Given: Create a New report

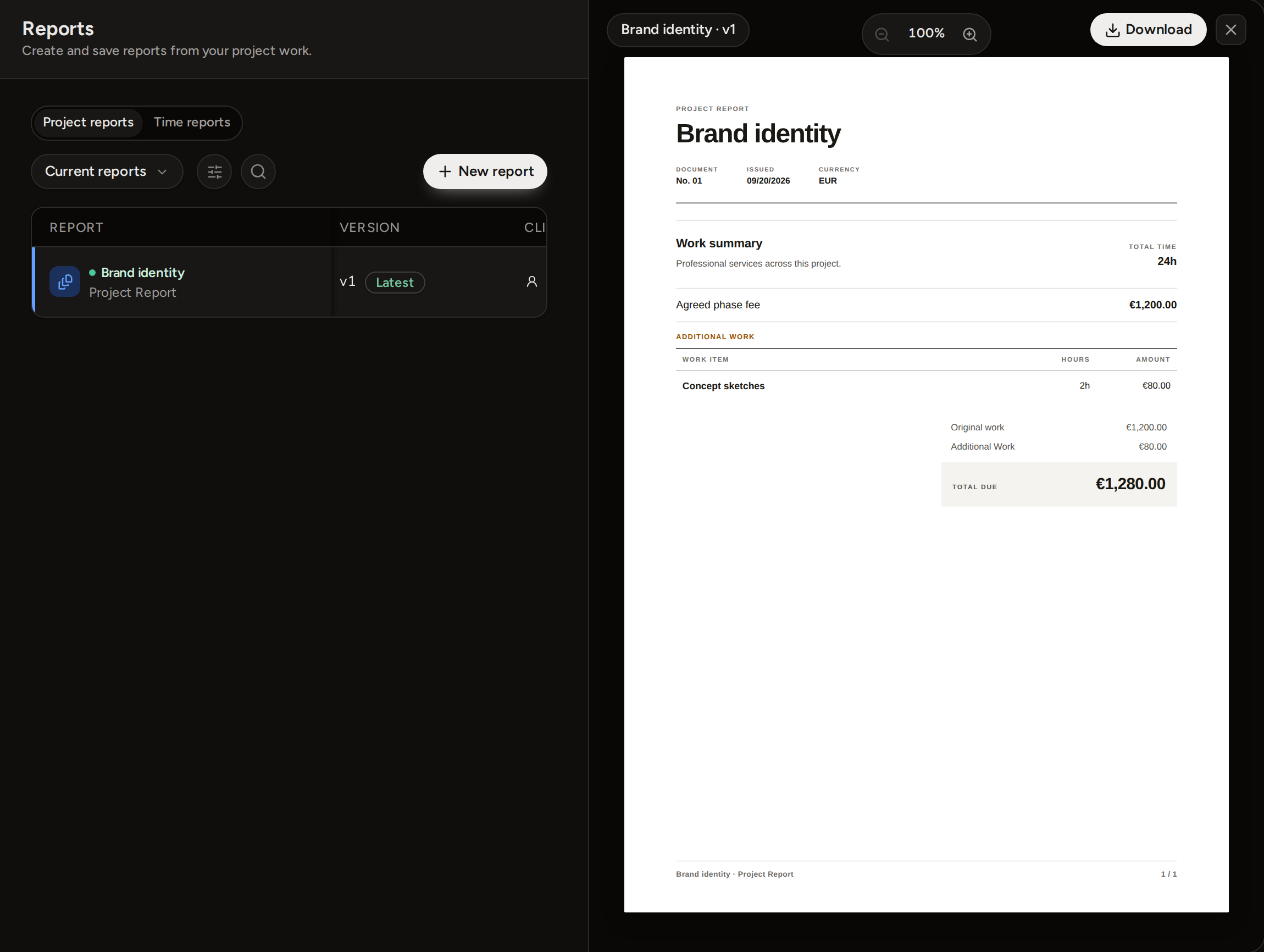Looking at the screenshot, I should point(485,171).
